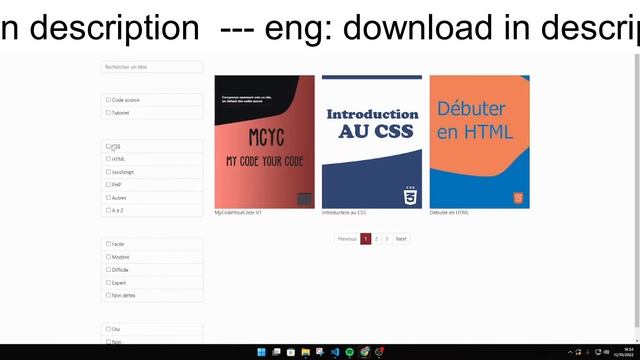Tick the HTML language checkbox
This screenshot has height=360, width=640.
[x=108, y=159]
